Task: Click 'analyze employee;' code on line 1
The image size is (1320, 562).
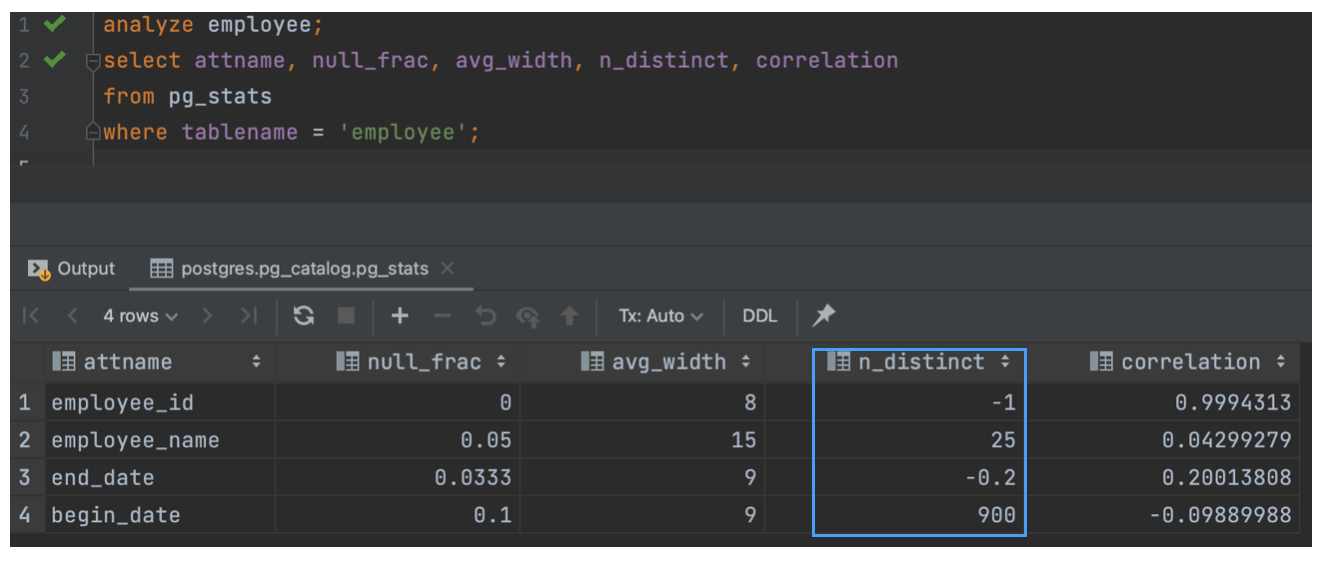Action: click(x=213, y=24)
